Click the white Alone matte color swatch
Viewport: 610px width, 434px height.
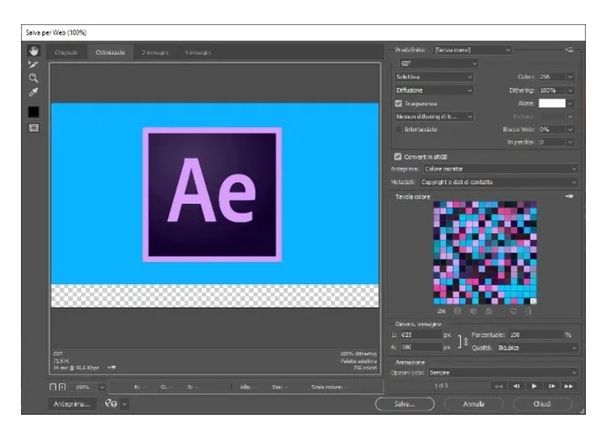552,103
